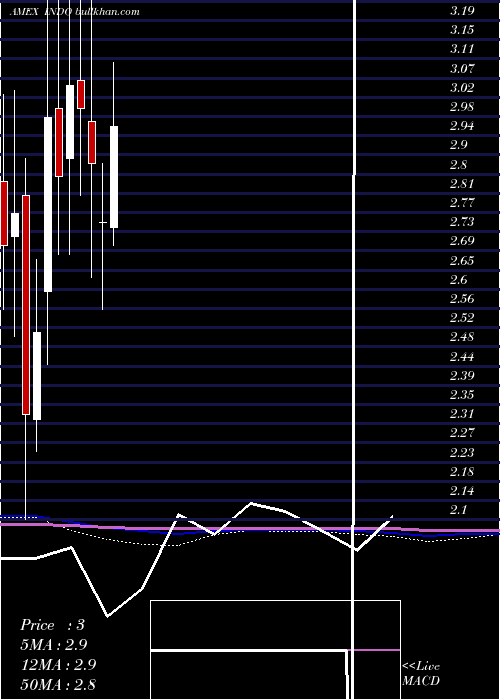
Task: Click the 2.23 axis value
Action: pyautogui.click(x=462, y=453)
